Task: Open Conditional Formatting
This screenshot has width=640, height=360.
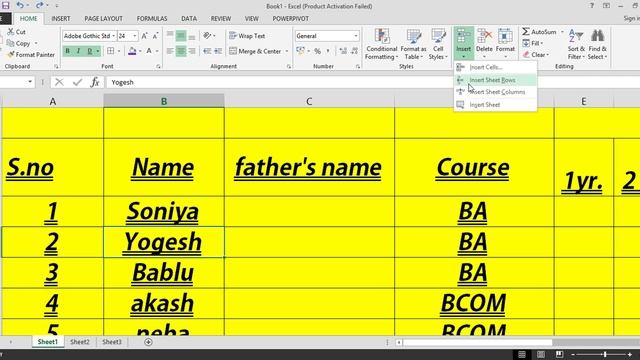Action: (382, 44)
